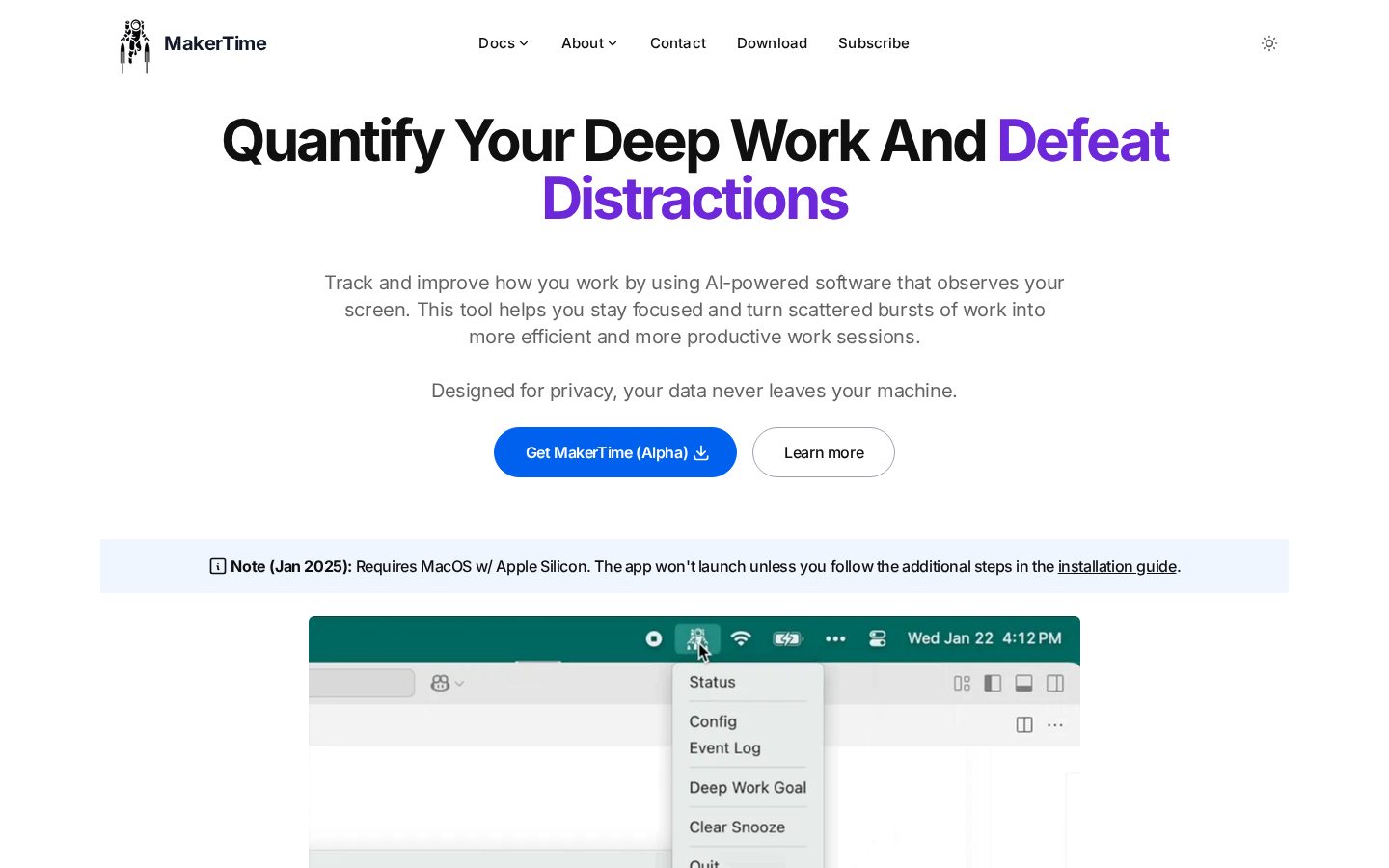
Task: Click the "Defeat Distractions" purple headline text
Action: coord(856,170)
